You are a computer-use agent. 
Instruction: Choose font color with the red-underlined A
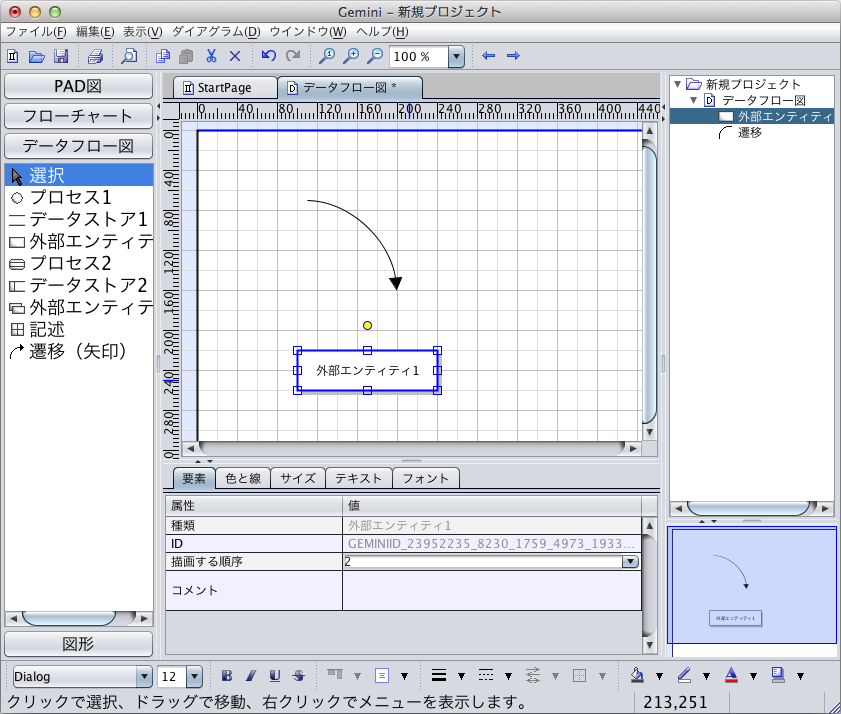click(731, 675)
